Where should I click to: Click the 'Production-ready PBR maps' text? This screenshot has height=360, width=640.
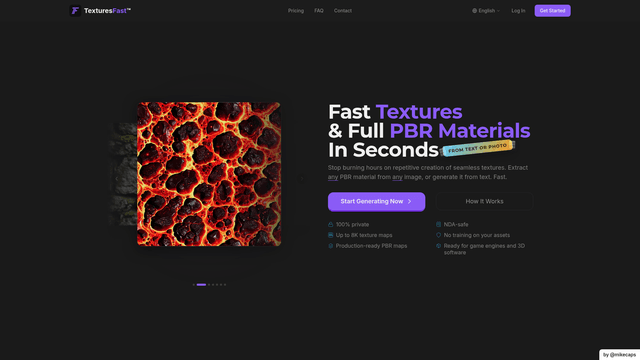click(371, 246)
